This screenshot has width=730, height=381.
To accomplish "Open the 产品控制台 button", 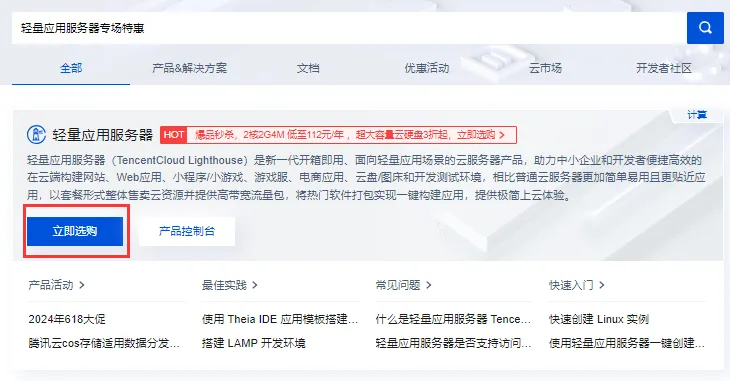I will coord(187,231).
